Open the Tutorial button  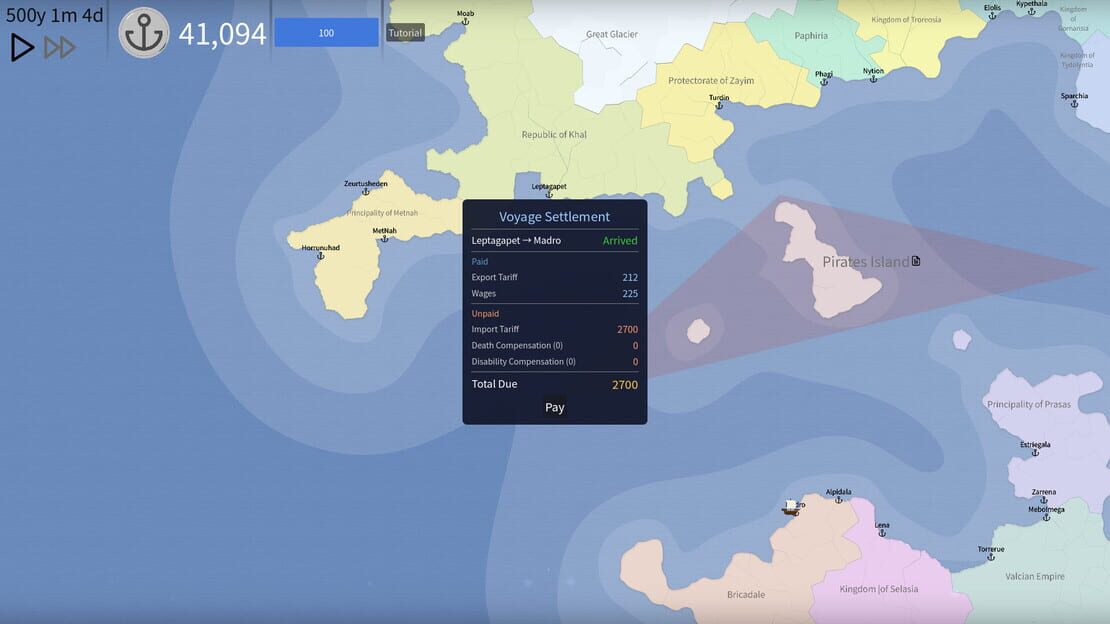tap(405, 33)
